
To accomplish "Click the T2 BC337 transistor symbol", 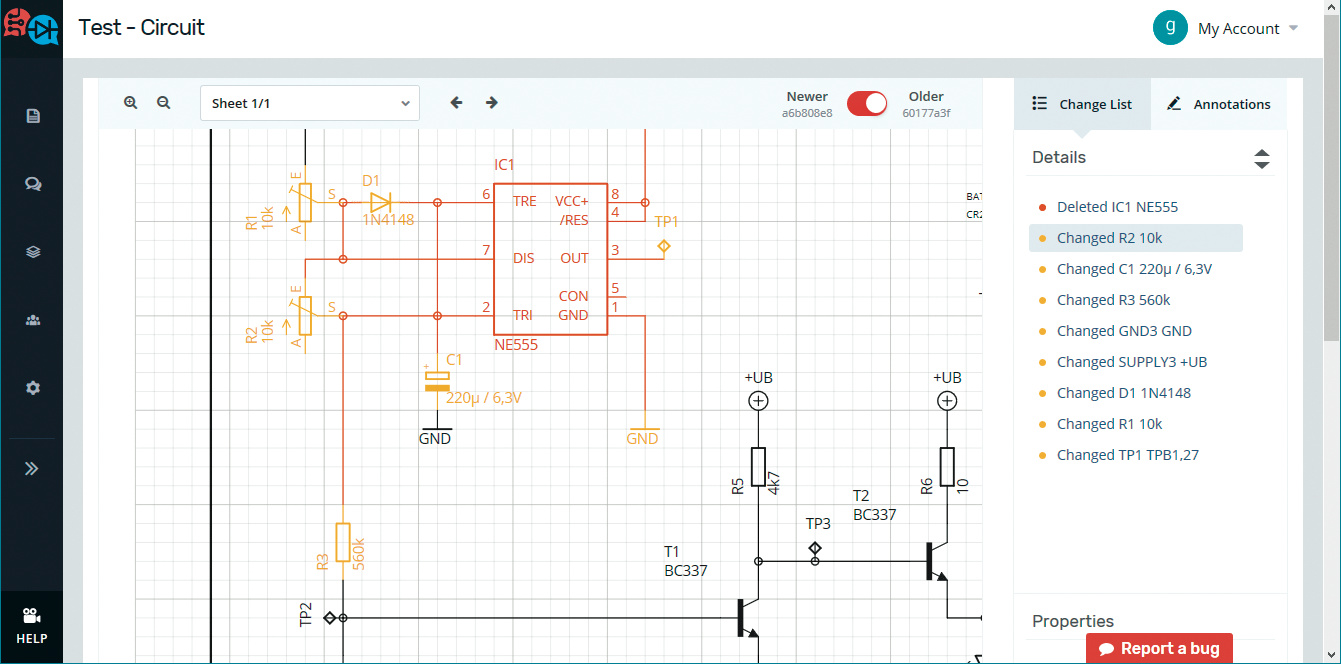I will [936, 561].
